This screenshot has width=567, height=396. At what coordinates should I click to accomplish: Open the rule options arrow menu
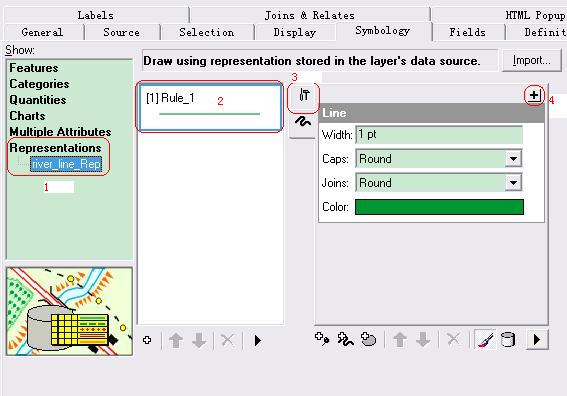257,340
